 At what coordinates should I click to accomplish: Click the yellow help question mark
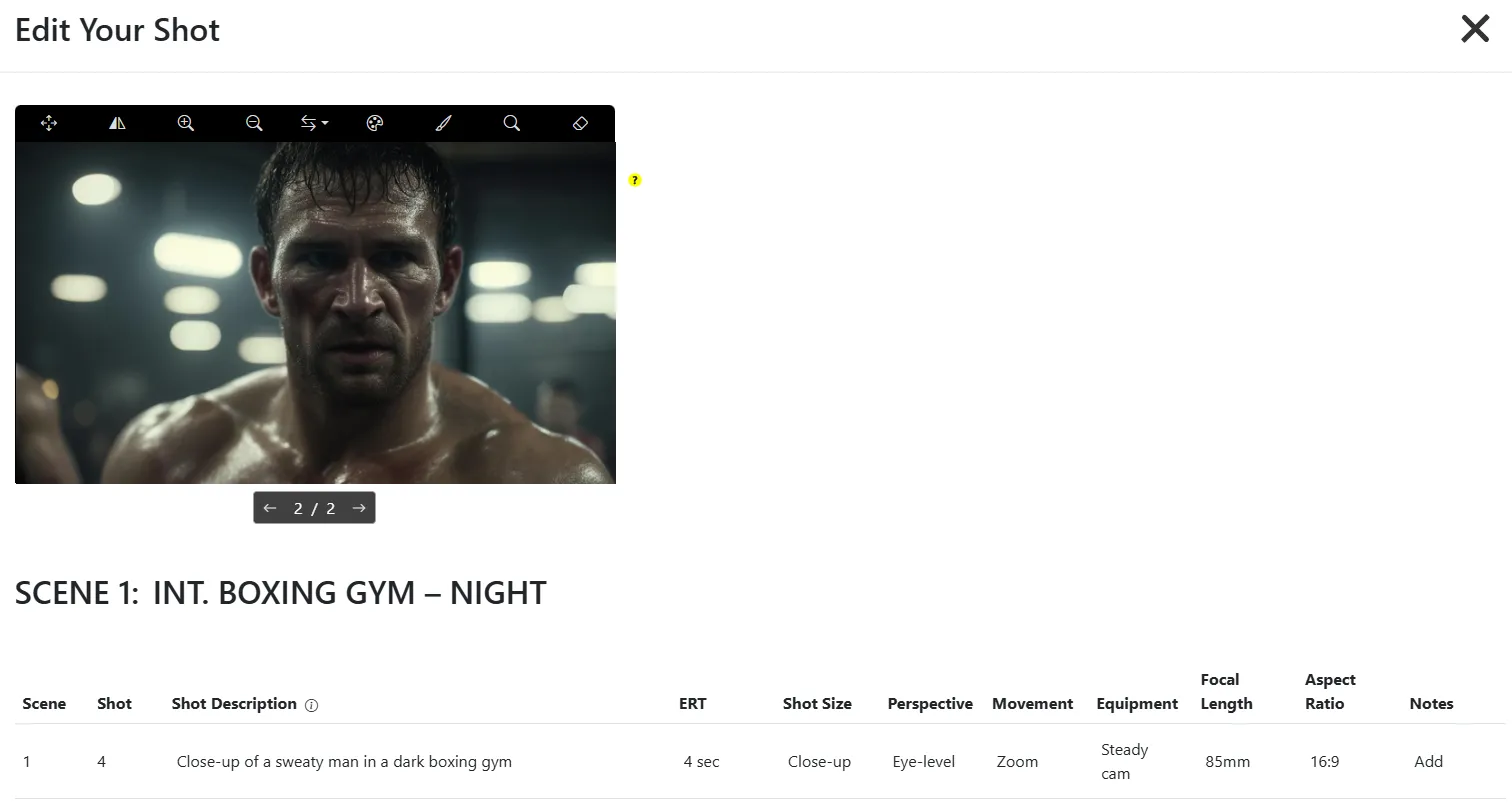click(x=635, y=180)
